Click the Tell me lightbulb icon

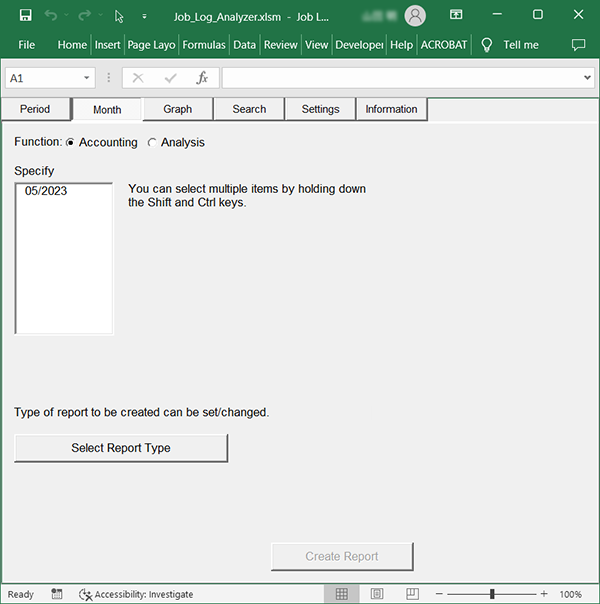[x=486, y=45]
